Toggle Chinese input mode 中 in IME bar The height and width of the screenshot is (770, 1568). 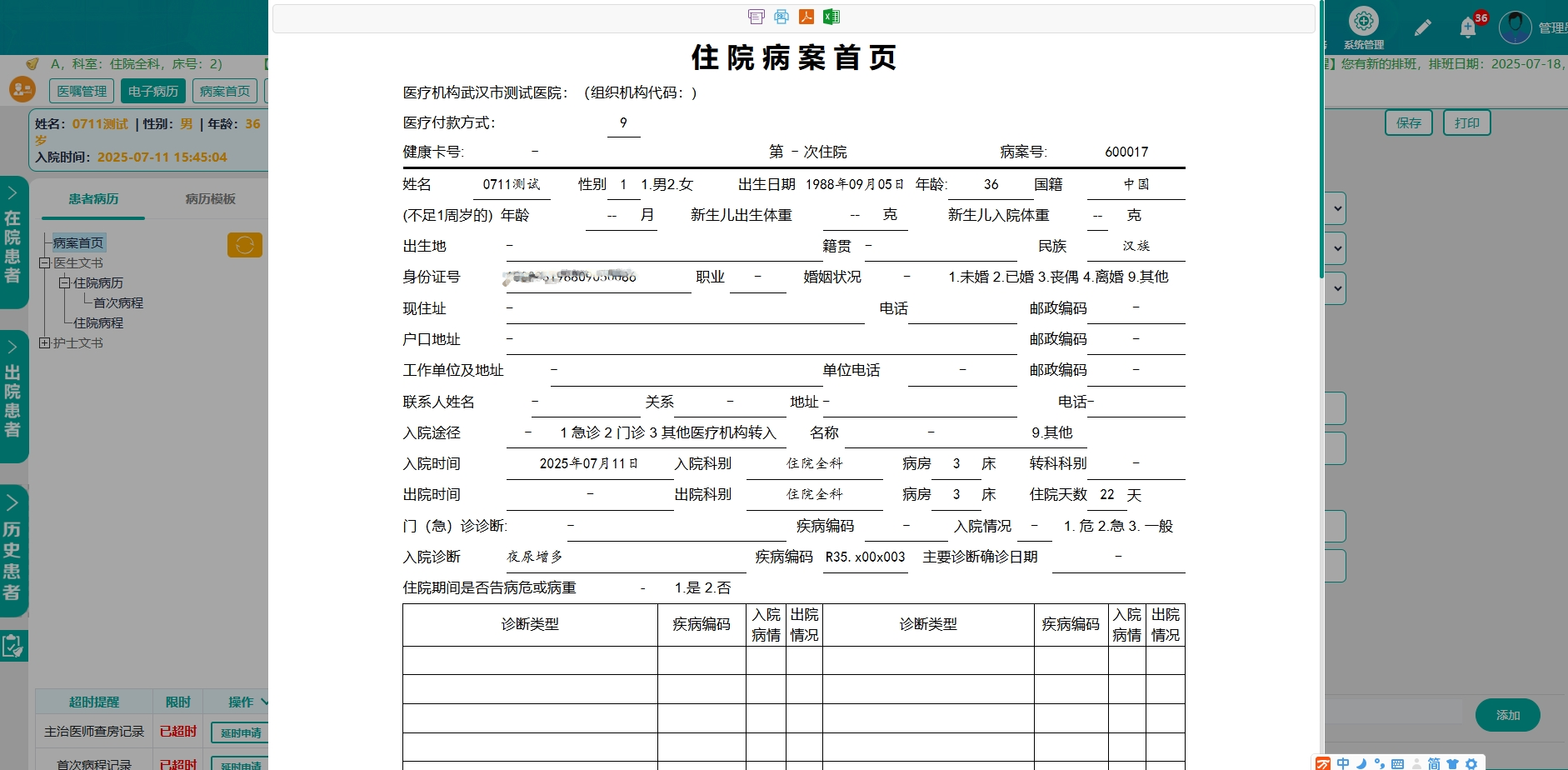pos(1343,763)
